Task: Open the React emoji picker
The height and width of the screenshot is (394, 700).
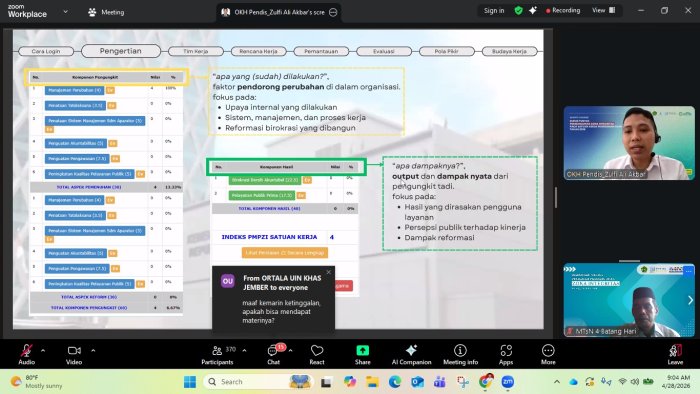Action: click(x=317, y=355)
